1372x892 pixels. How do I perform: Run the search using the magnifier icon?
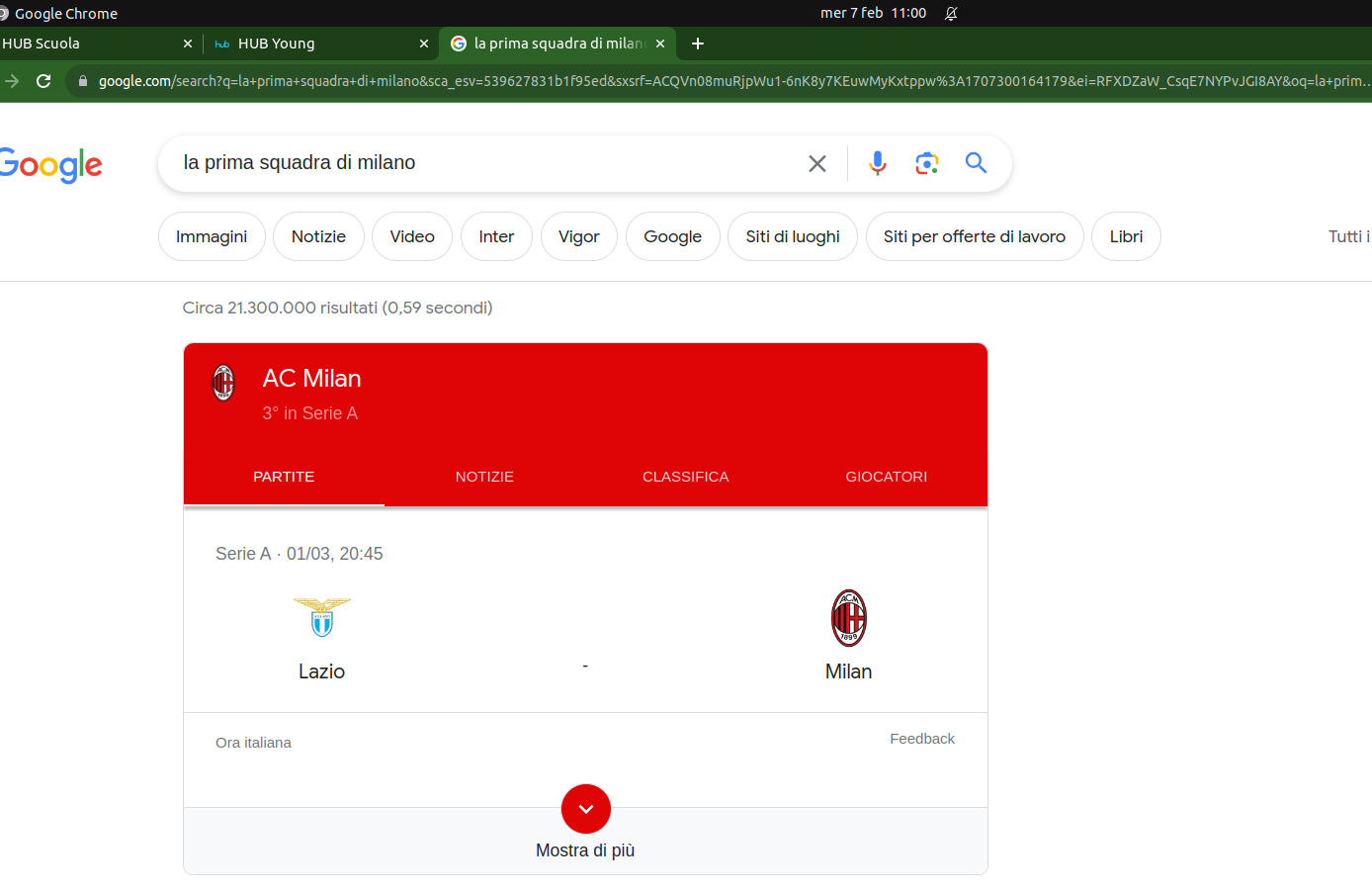pos(977,163)
